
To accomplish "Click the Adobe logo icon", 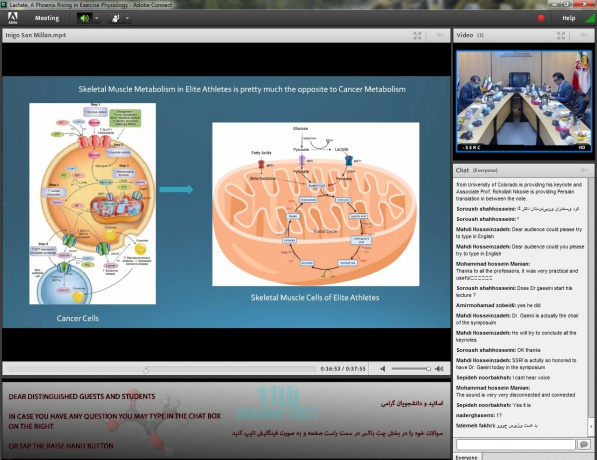I will tap(13, 18).
